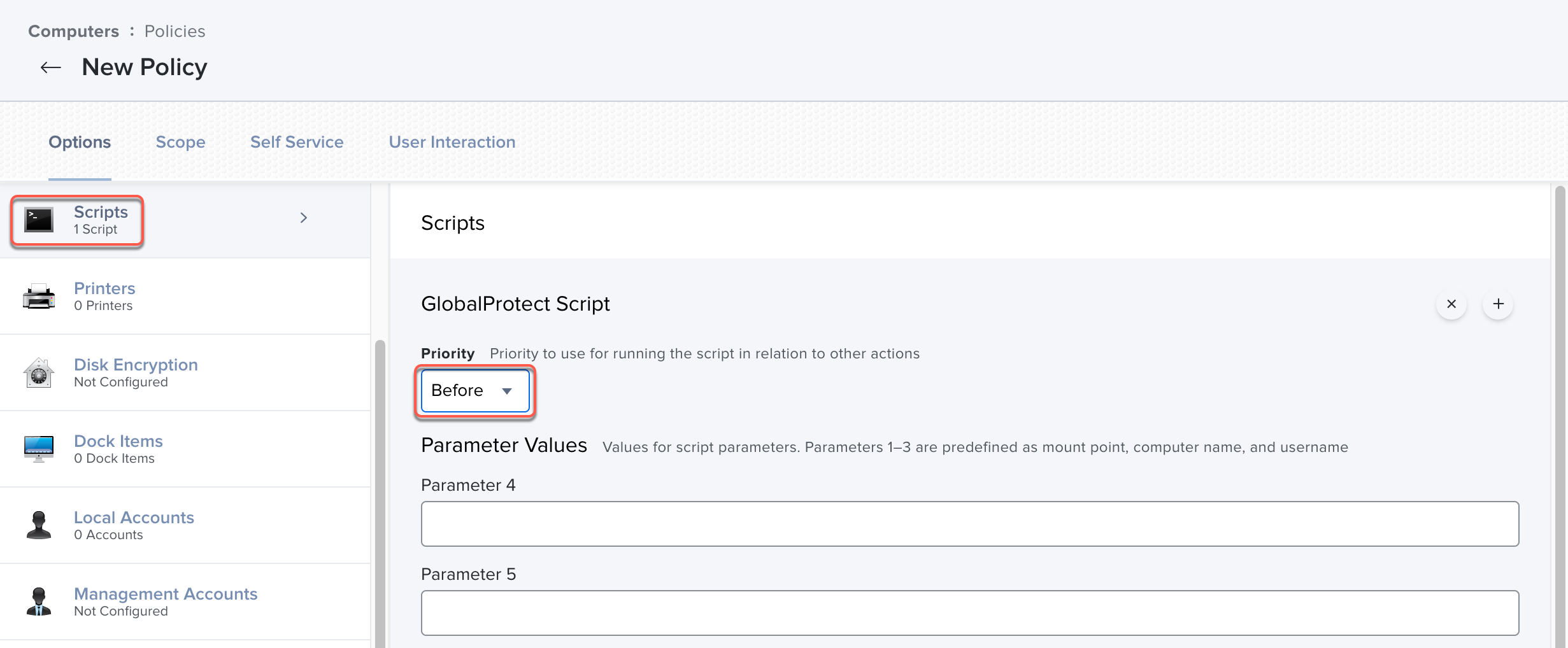Click the Disk Encryption vault icon

click(x=39, y=373)
